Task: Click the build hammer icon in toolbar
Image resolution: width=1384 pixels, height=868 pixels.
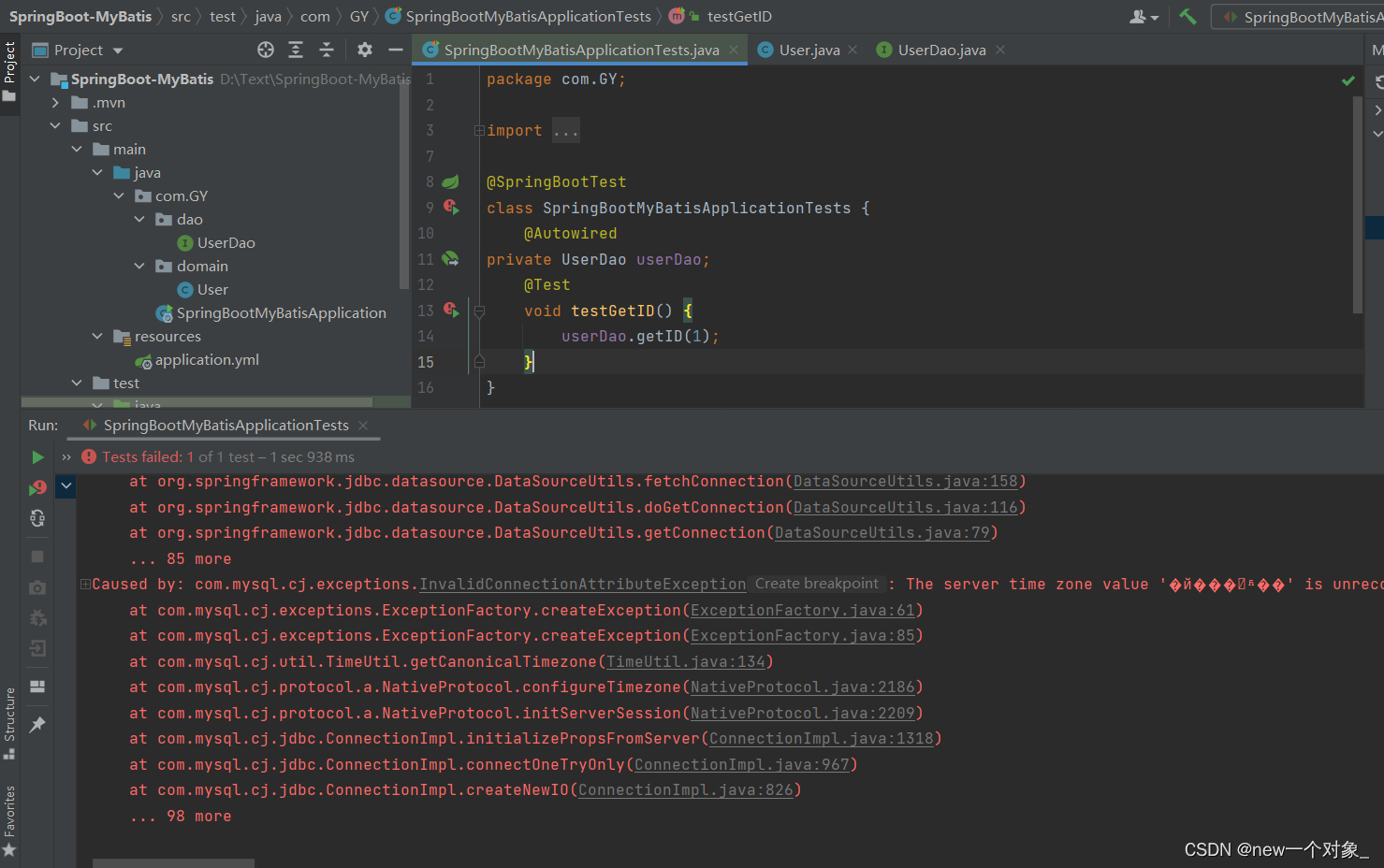Action: [1187, 17]
